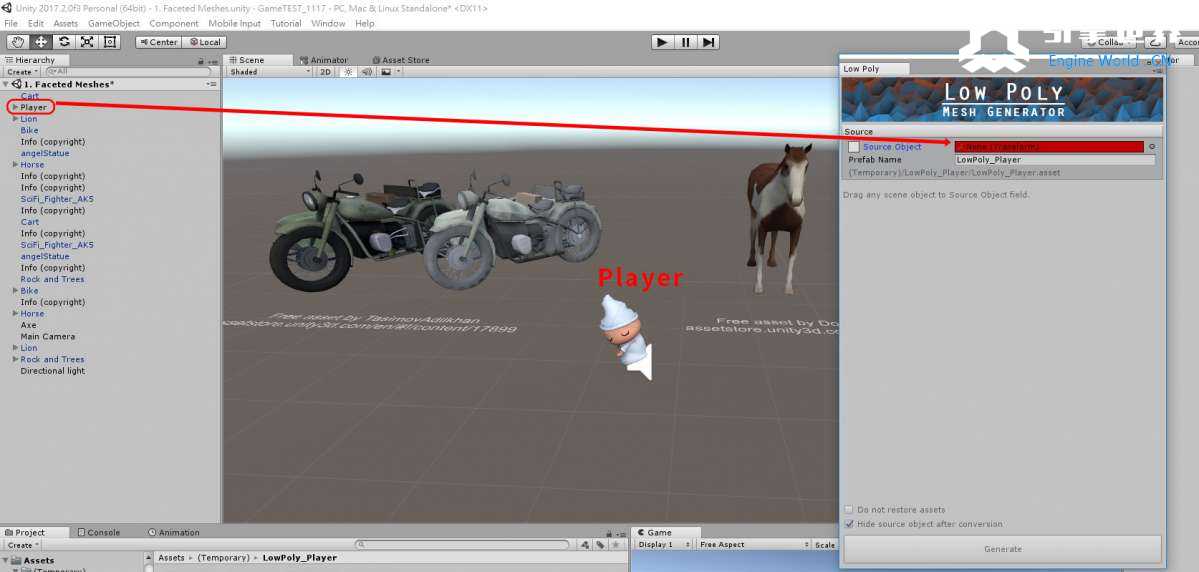The width and height of the screenshot is (1199, 572).
Task: Focus the Project search field
Action: click(x=463, y=544)
